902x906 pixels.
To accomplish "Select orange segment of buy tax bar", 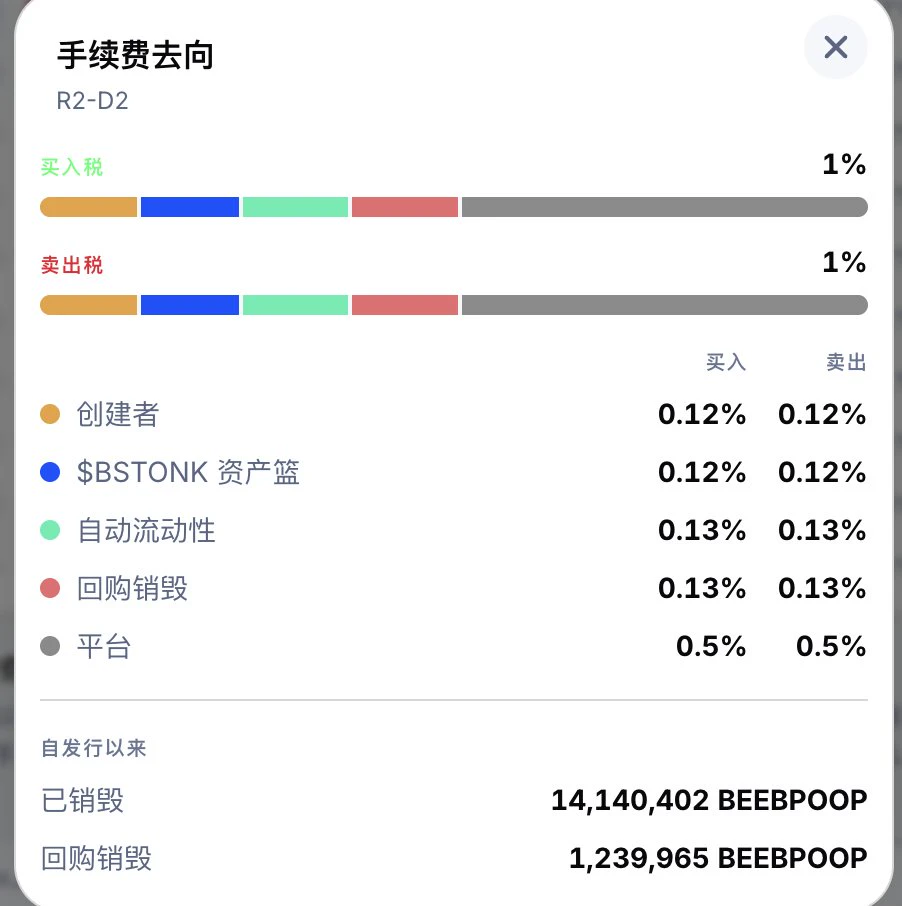I will point(88,207).
